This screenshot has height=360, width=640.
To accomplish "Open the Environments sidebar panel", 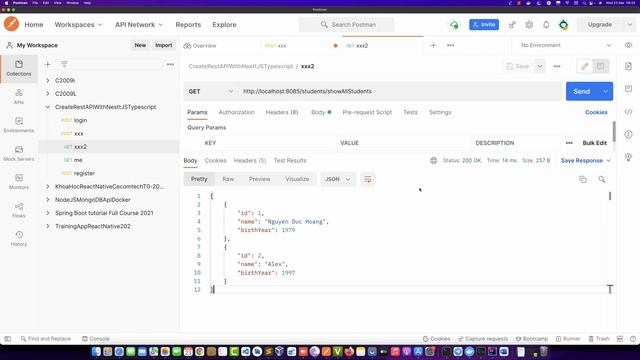I will pos(19,125).
